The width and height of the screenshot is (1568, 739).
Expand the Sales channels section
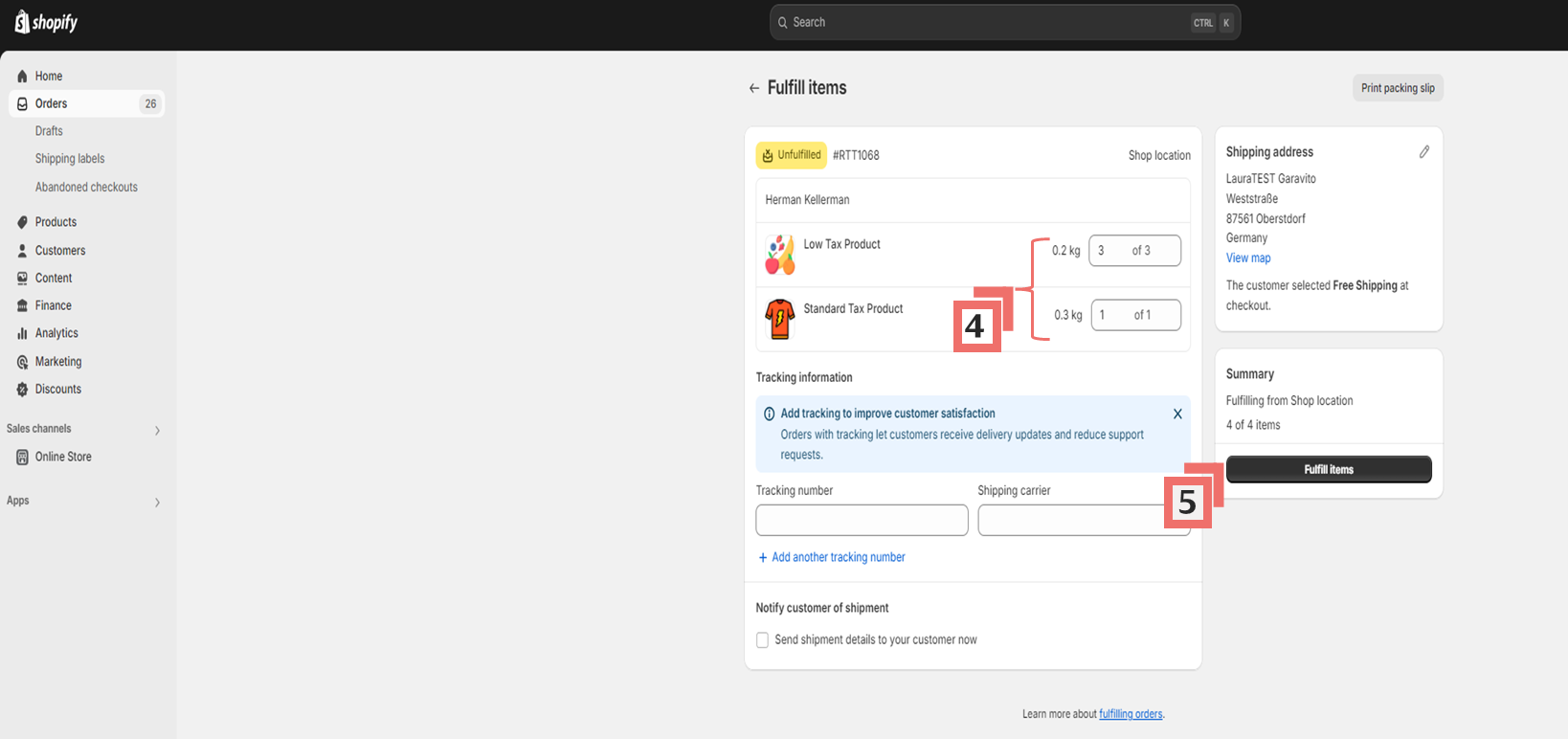click(x=157, y=430)
